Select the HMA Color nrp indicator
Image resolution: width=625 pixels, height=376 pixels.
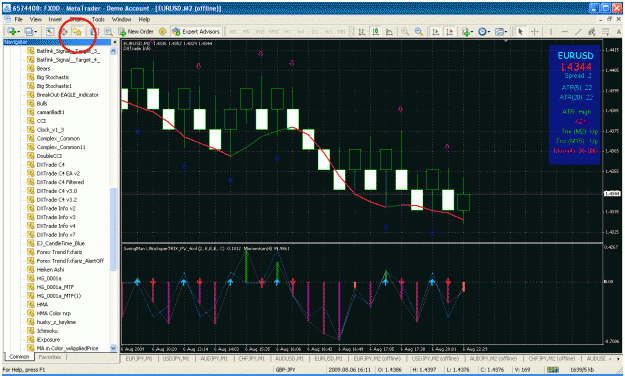(x=54, y=313)
